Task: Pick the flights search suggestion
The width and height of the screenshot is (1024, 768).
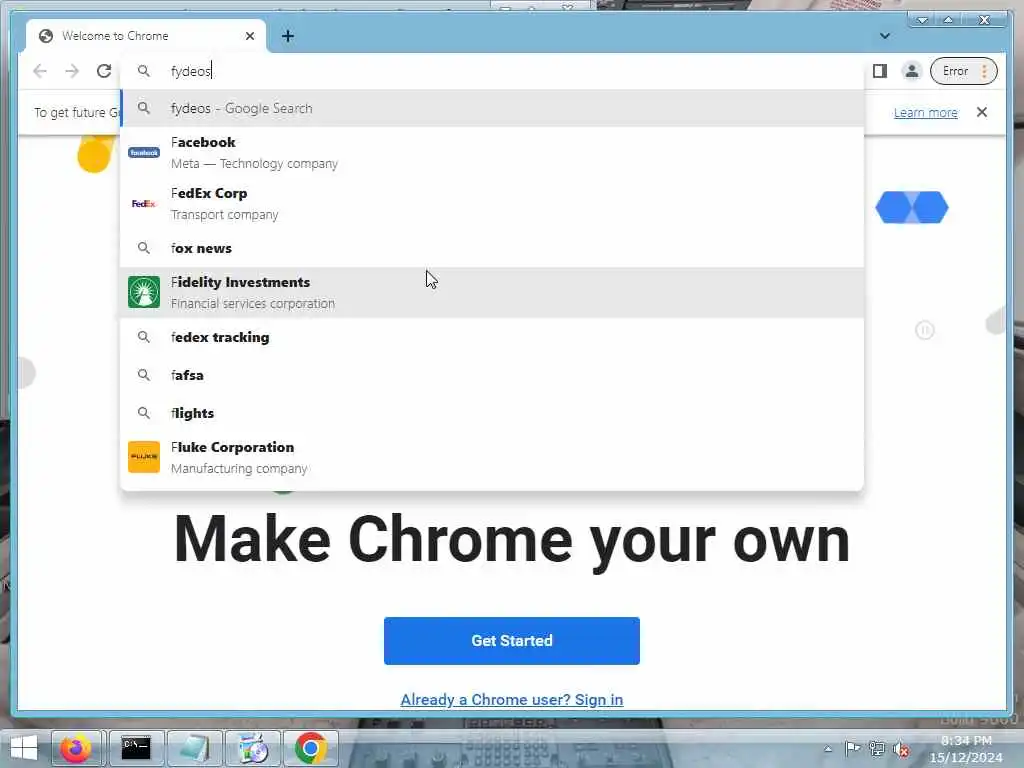Action: coord(492,413)
